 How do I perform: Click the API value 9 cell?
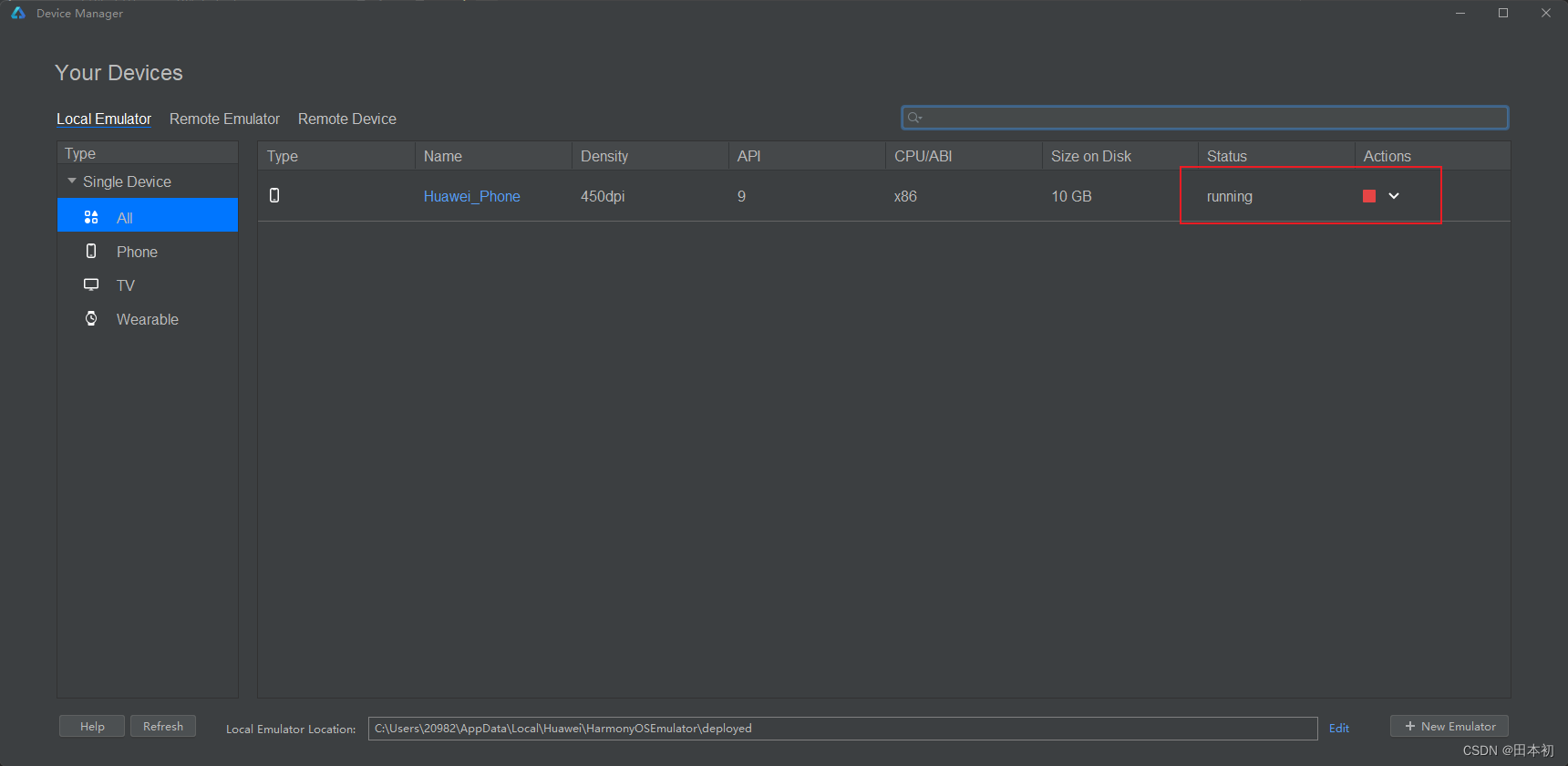pyautogui.click(x=742, y=196)
